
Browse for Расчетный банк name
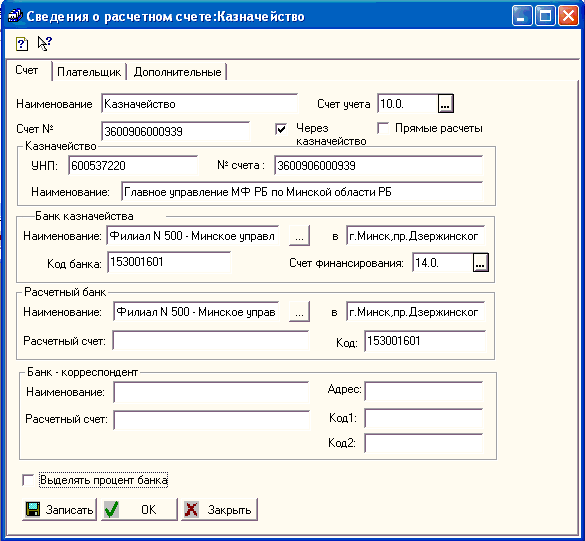pos(299,312)
